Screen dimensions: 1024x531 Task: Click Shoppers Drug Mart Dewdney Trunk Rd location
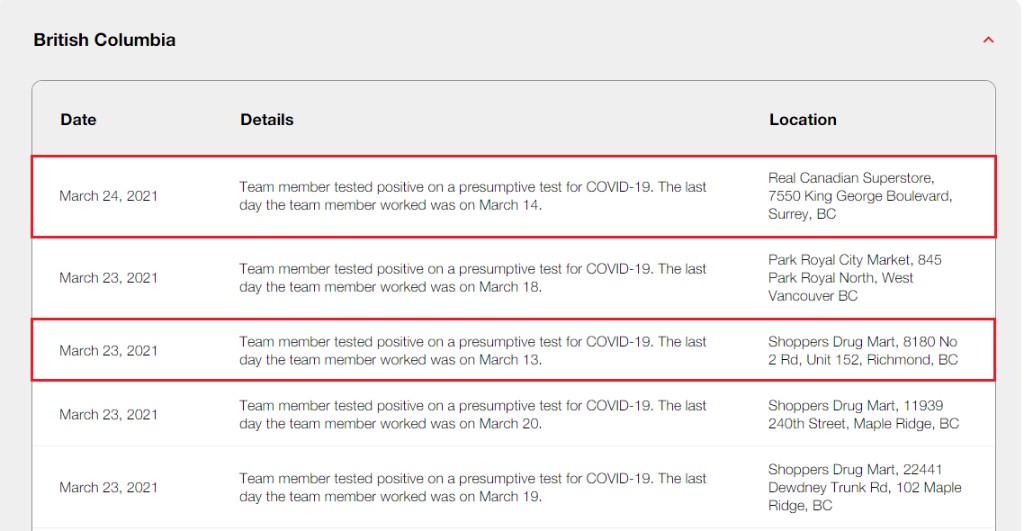point(864,487)
